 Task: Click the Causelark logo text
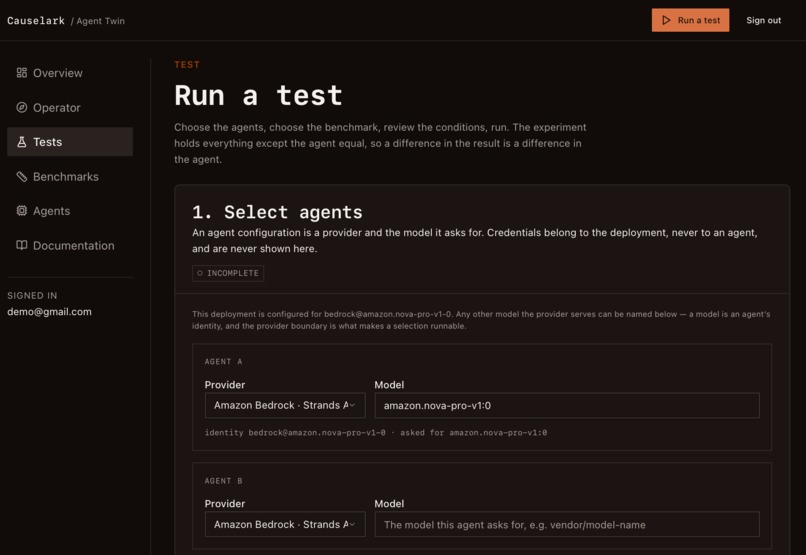36,21
